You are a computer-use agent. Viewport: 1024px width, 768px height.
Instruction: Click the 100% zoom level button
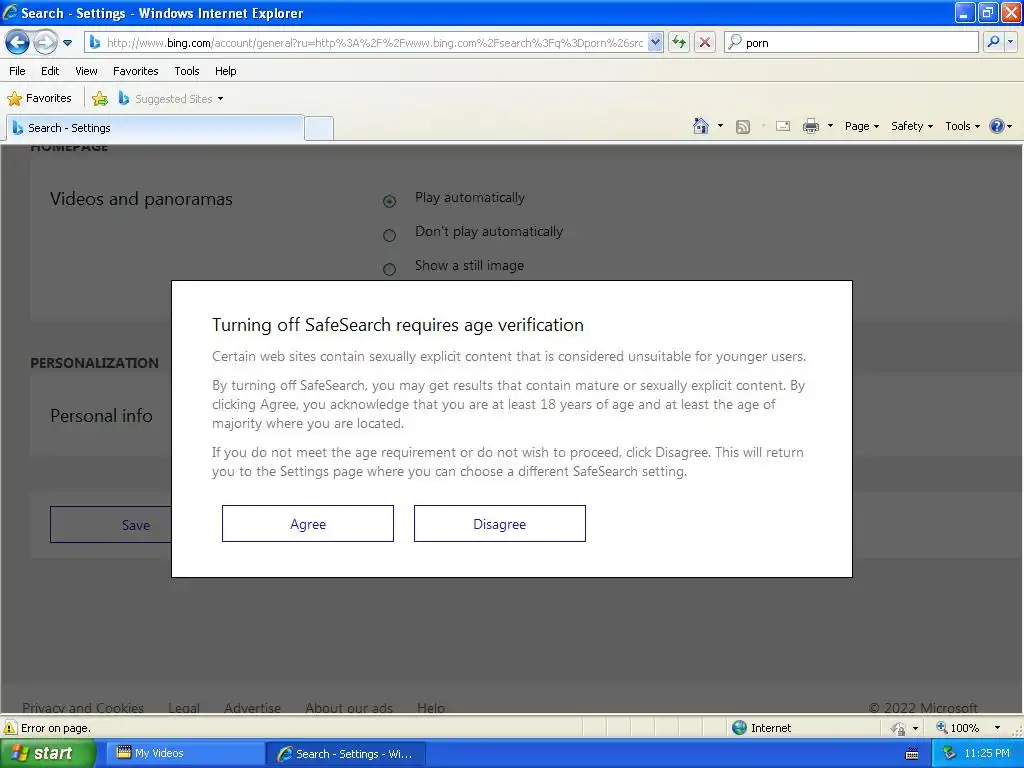point(958,728)
